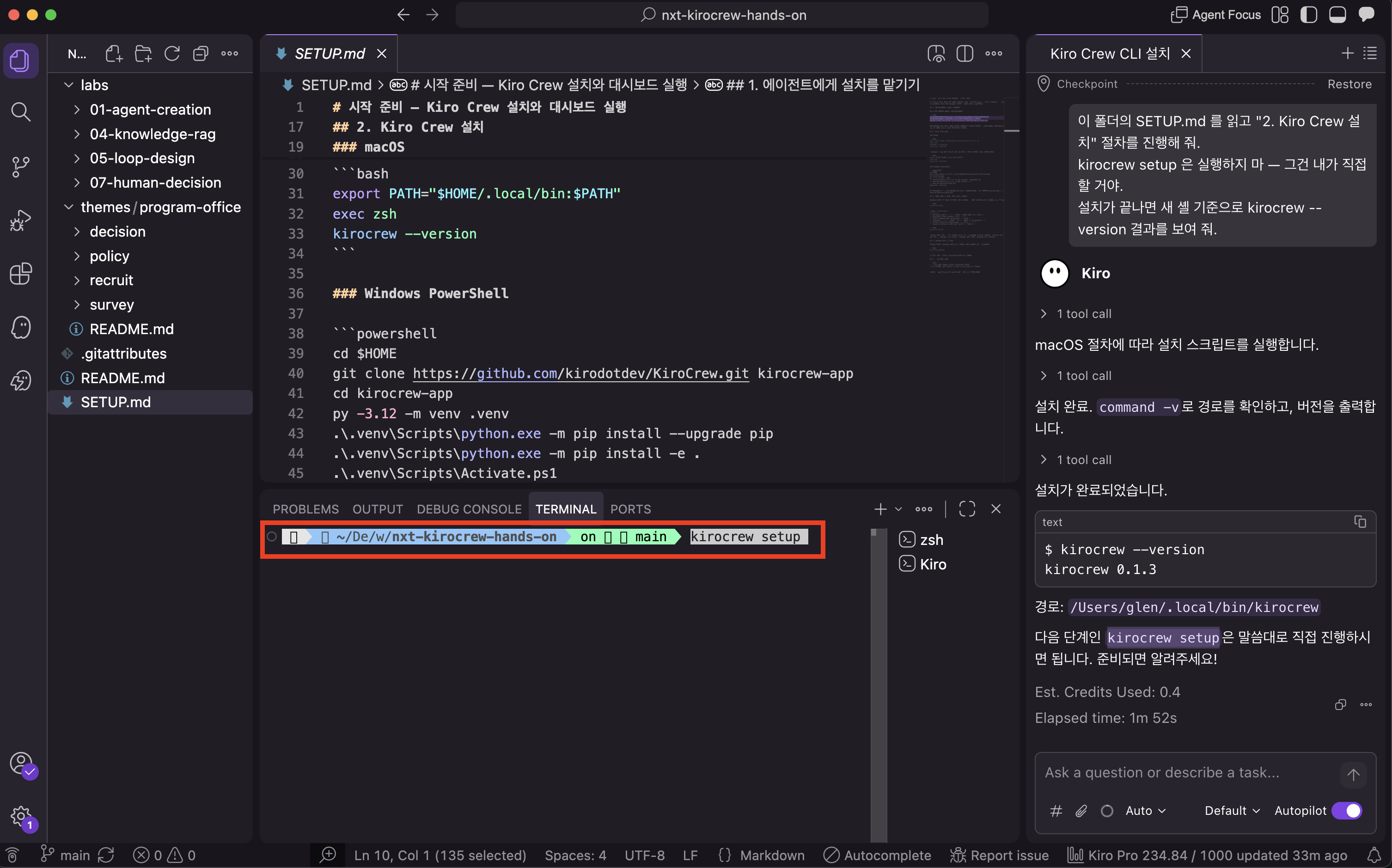Viewport: 1392px width, 868px height.
Task: Attach a file to the chat
Action: point(1081,811)
